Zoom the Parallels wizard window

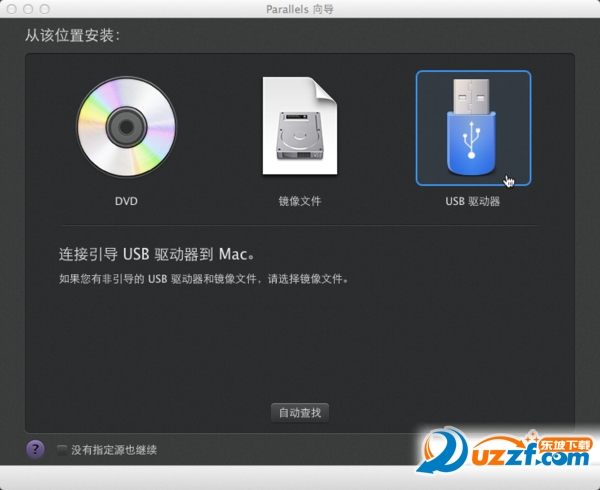[44, 10]
